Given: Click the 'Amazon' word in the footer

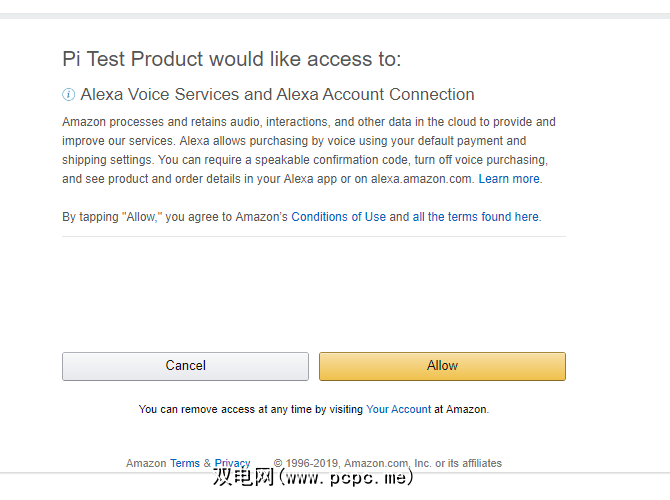Looking at the screenshot, I should (x=146, y=463).
